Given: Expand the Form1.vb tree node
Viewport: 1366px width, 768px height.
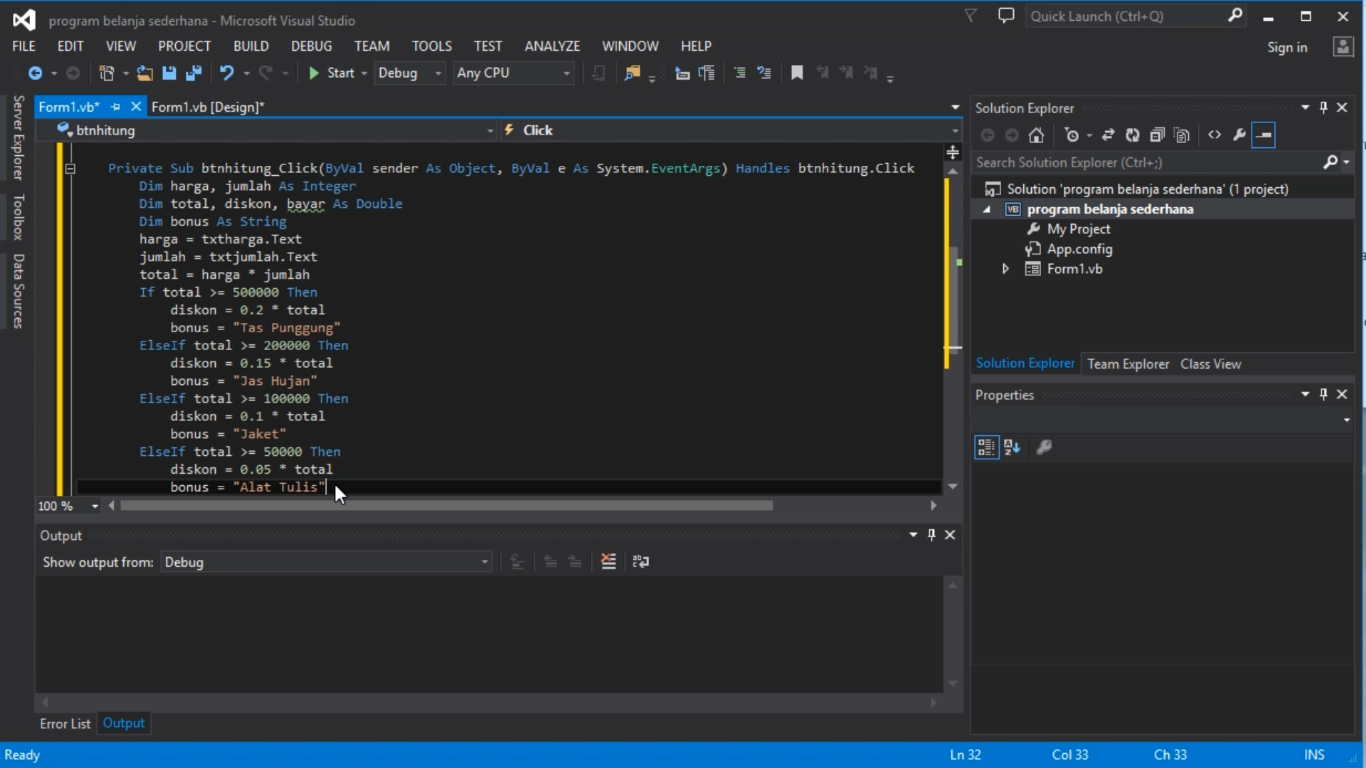Looking at the screenshot, I should [1006, 269].
